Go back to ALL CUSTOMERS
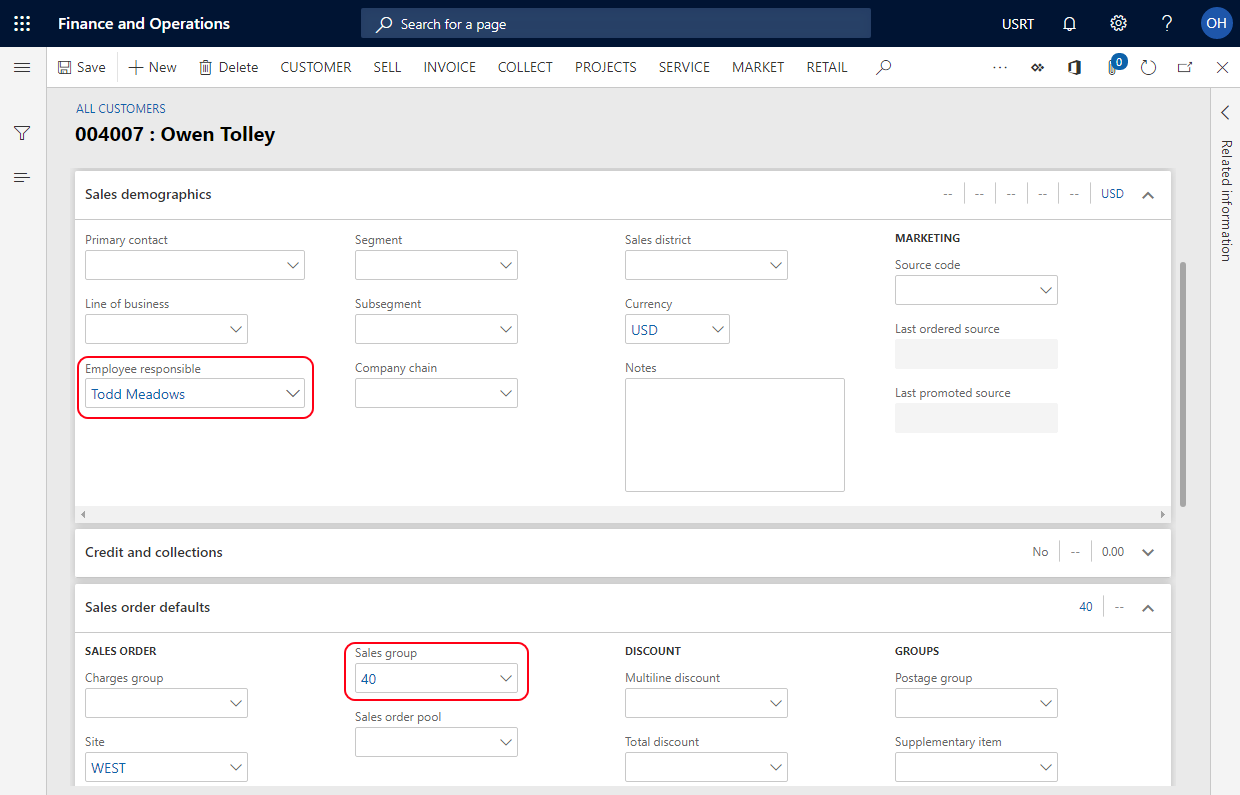The image size is (1240, 795). pos(121,109)
